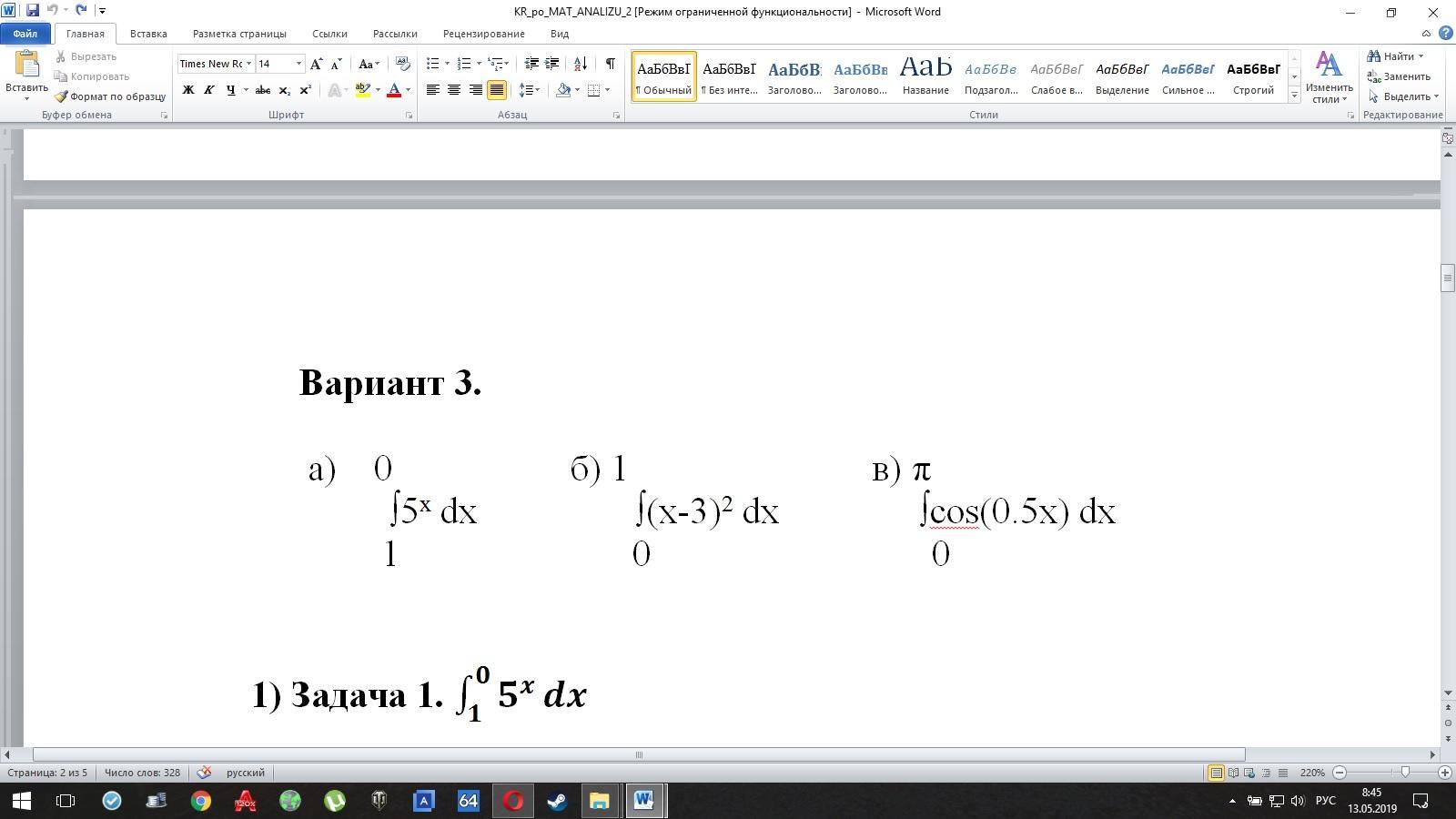Toggle bold (Ж) formatting
The height and width of the screenshot is (819, 1456).
tap(188, 90)
